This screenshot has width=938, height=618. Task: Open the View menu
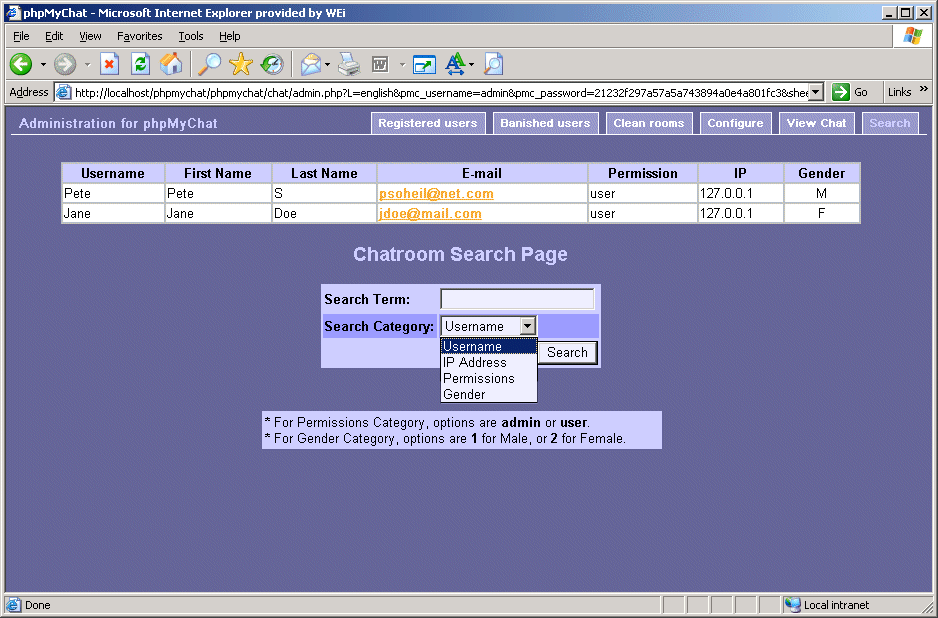(90, 36)
